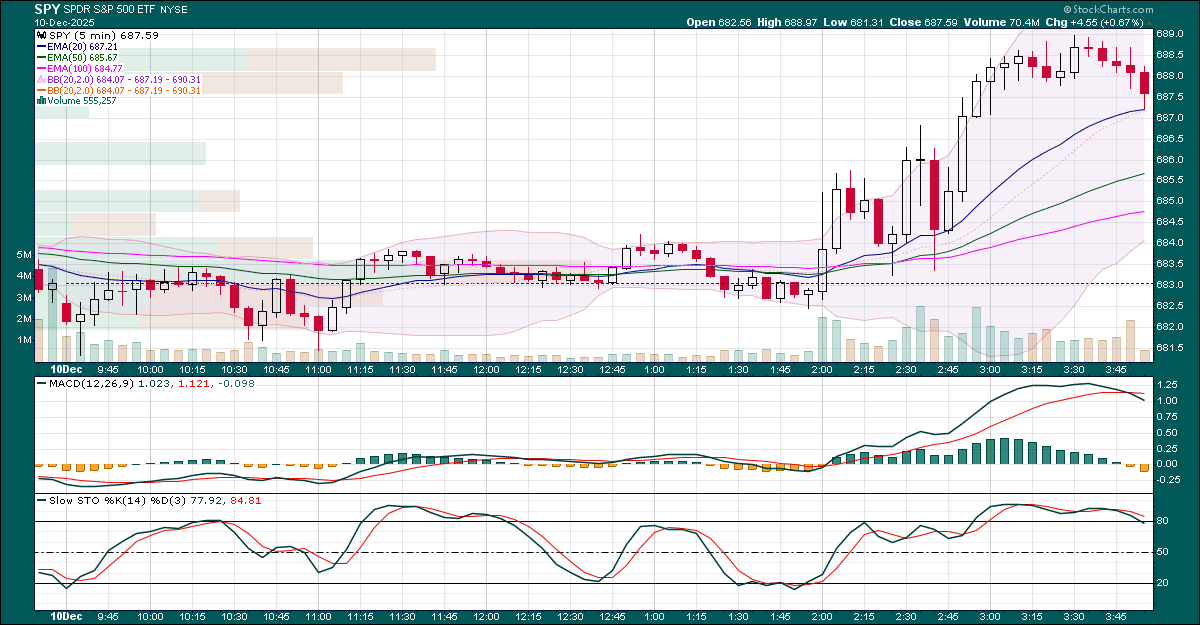1200x625 pixels.
Task: Click the EMA(100) 684.77 legend entry
Action: pos(85,68)
